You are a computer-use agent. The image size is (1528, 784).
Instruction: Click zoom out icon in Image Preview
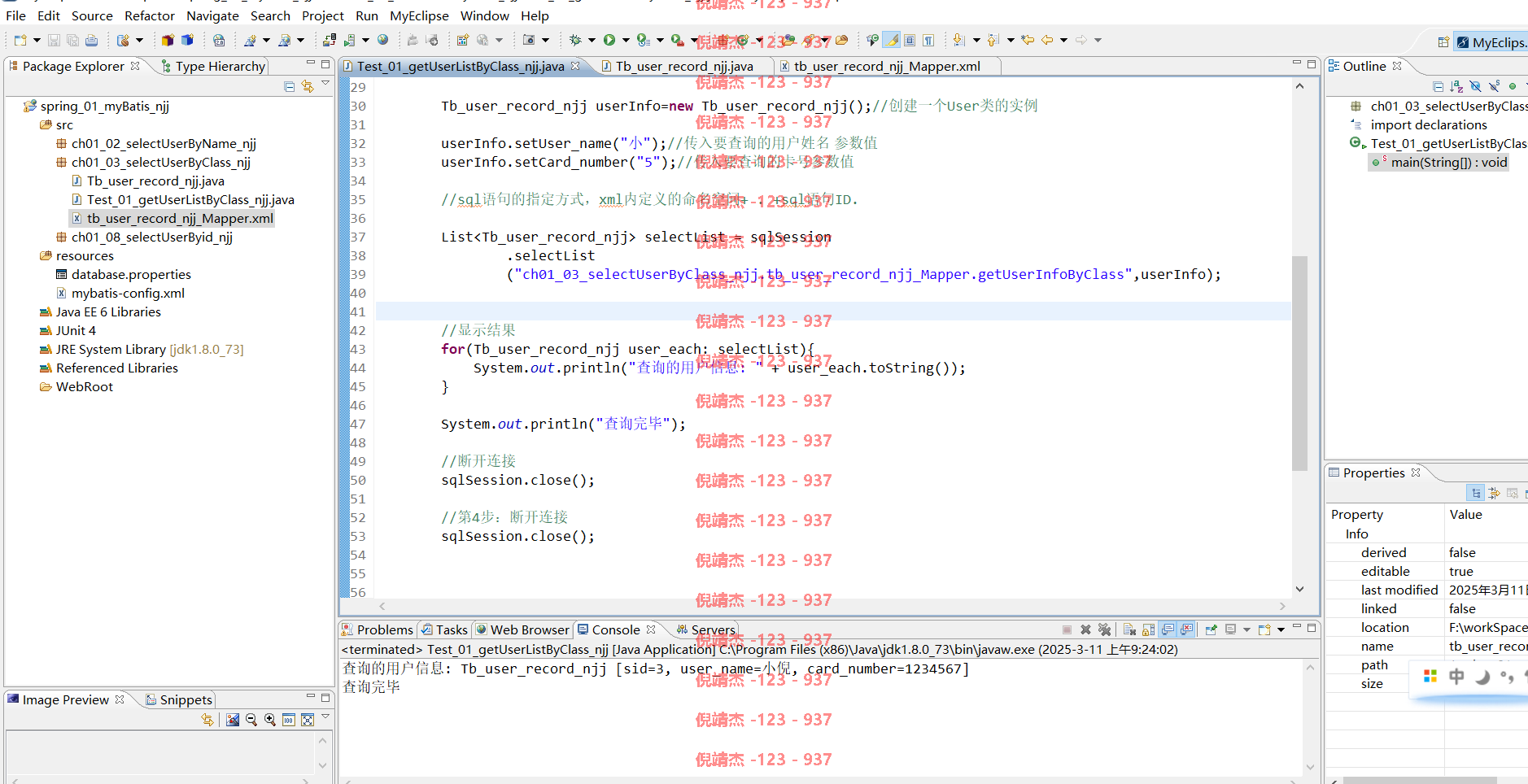(251, 720)
